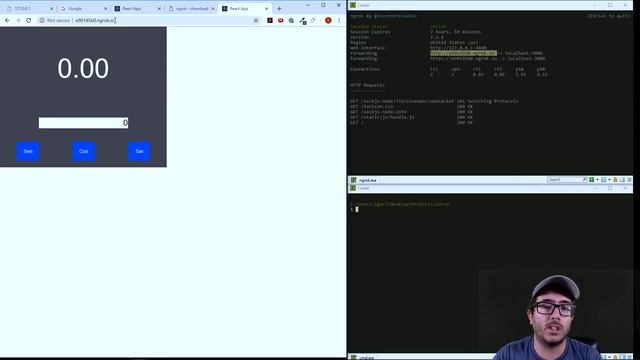Image resolution: width=640 pixels, height=360 pixels.
Task: Click the HTTP Requests heading
Action: coord(367,85)
